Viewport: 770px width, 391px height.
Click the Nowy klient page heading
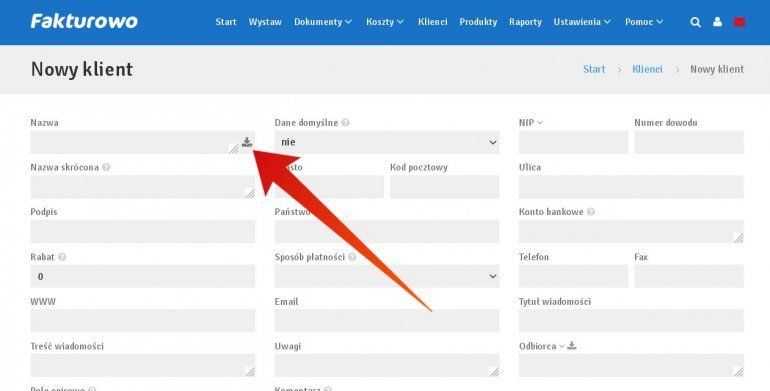click(82, 69)
